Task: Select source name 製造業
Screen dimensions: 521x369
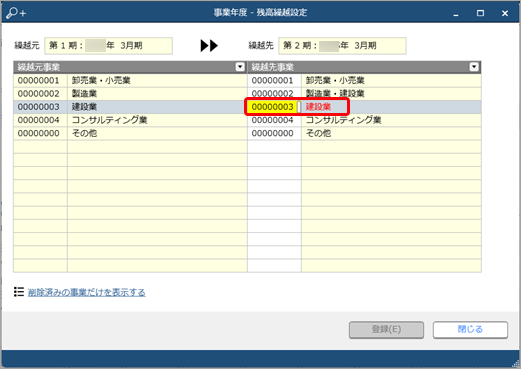Action: coord(84,94)
